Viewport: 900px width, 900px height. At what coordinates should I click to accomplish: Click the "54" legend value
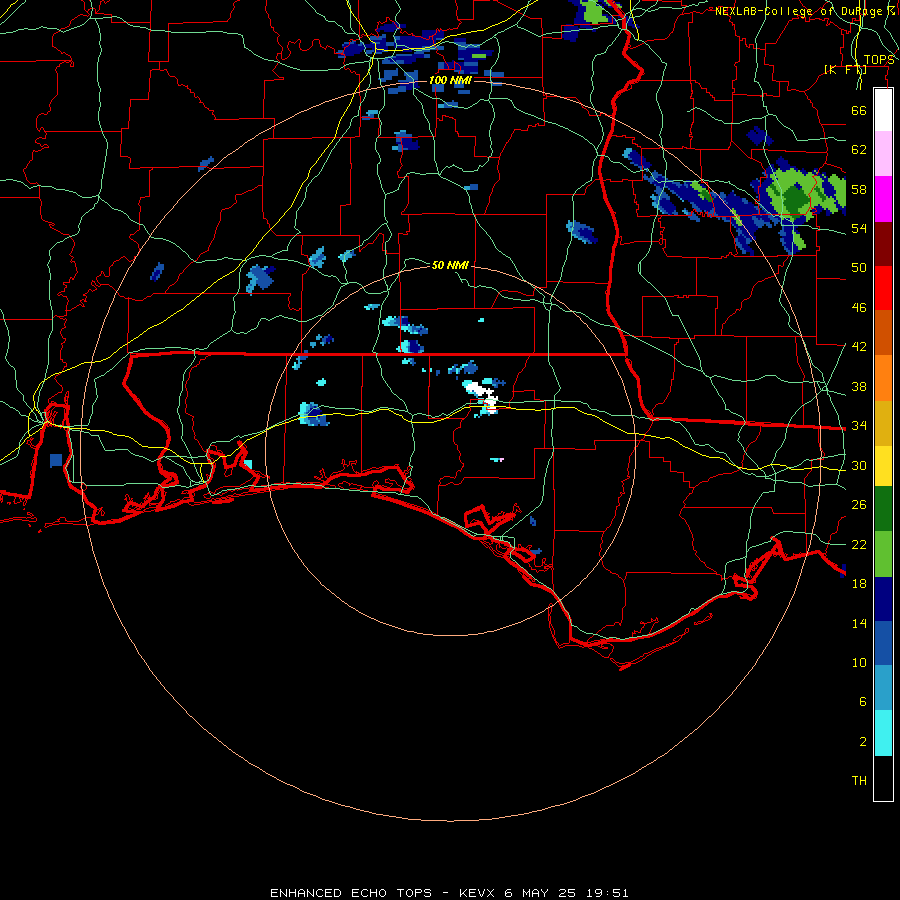pos(859,228)
